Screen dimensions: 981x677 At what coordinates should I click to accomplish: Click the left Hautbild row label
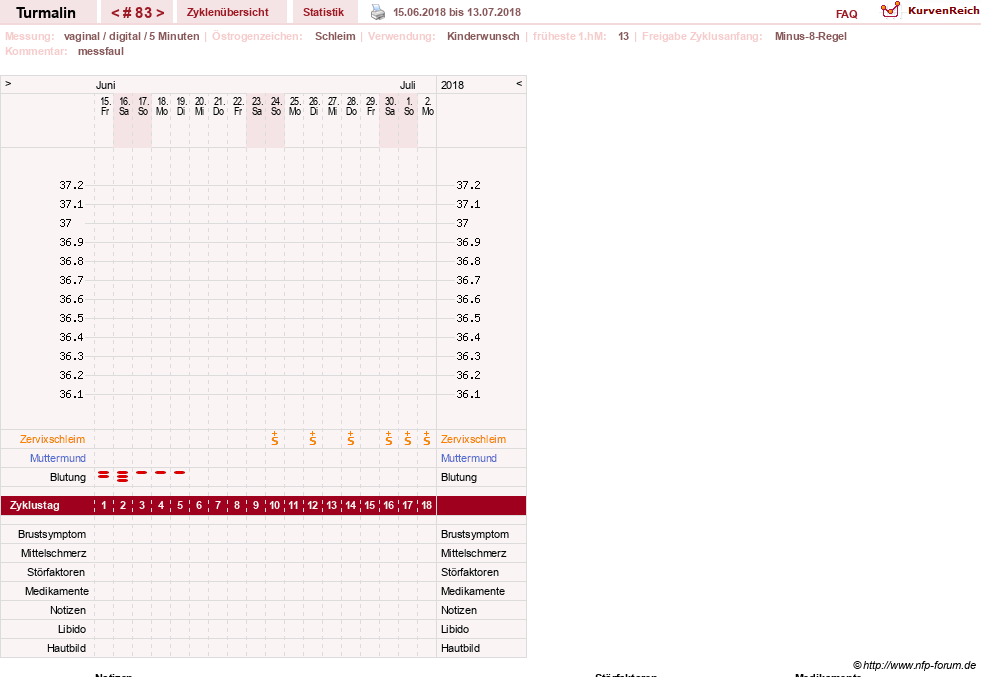click(66, 648)
